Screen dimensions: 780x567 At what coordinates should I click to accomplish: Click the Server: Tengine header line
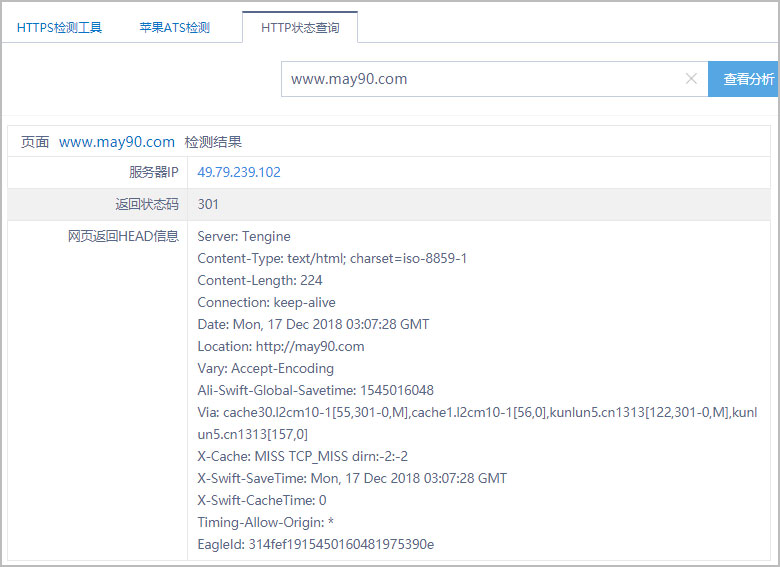244,236
